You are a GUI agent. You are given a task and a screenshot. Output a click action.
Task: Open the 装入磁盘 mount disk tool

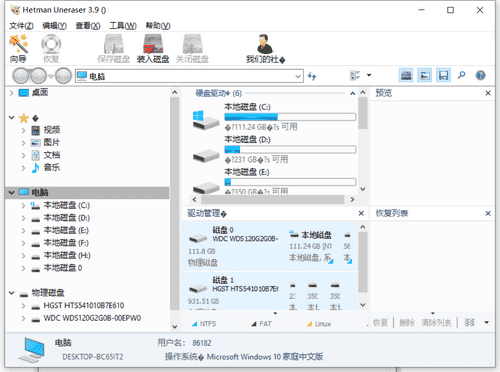pyautogui.click(x=153, y=49)
